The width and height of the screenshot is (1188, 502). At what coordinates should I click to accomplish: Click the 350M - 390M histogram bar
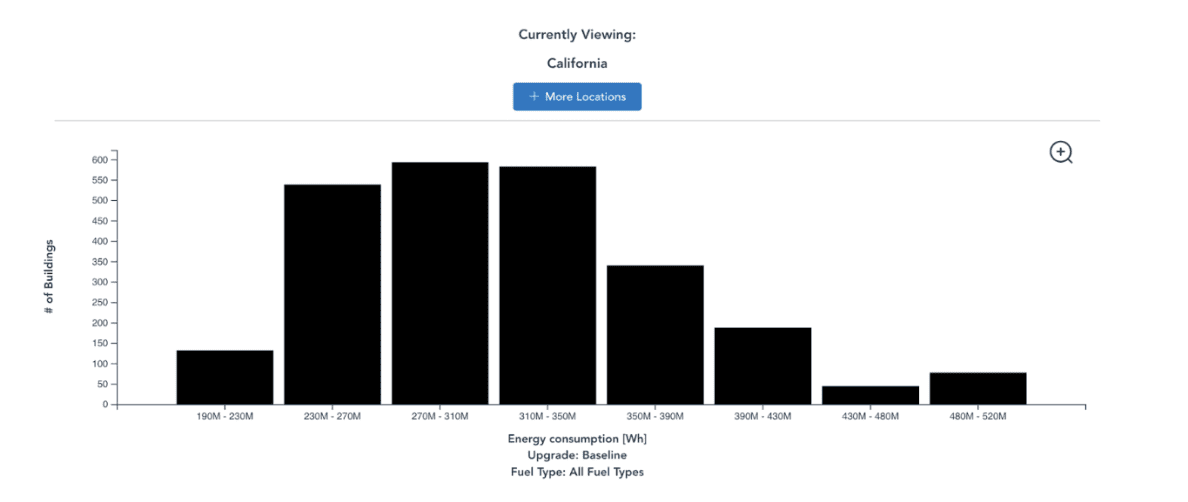(655, 335)
